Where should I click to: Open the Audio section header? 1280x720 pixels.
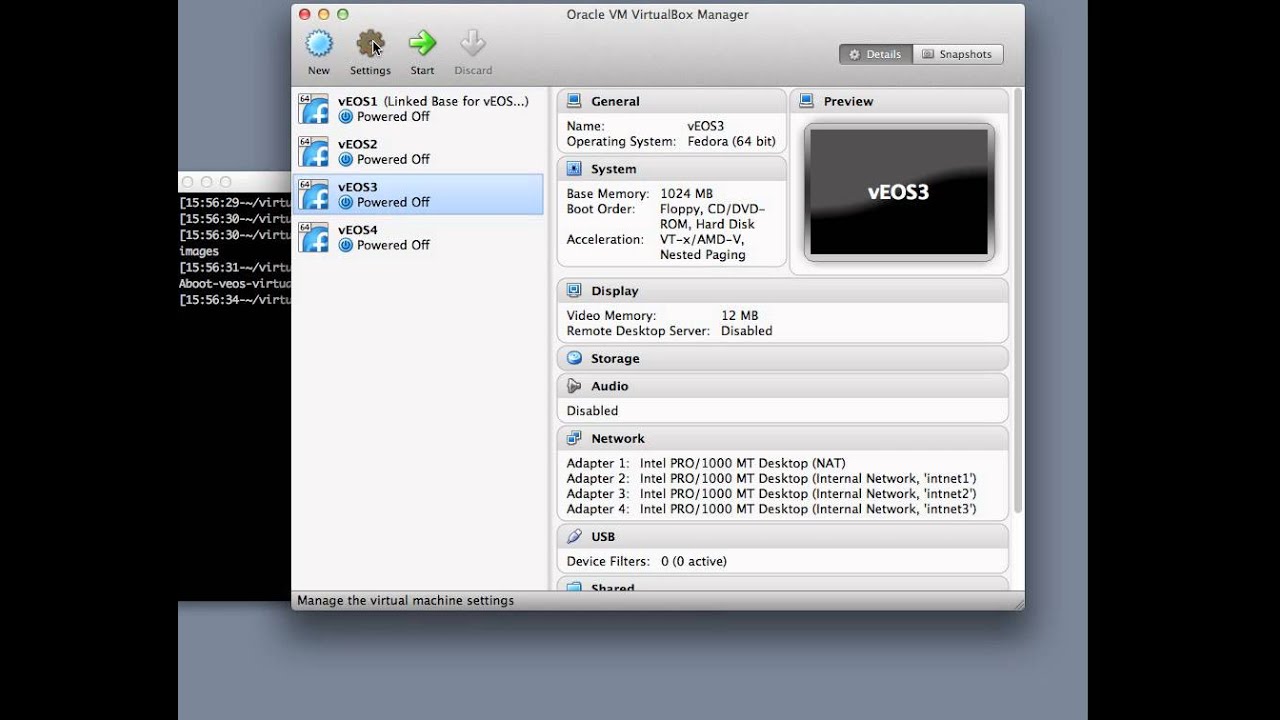(782, 386)
